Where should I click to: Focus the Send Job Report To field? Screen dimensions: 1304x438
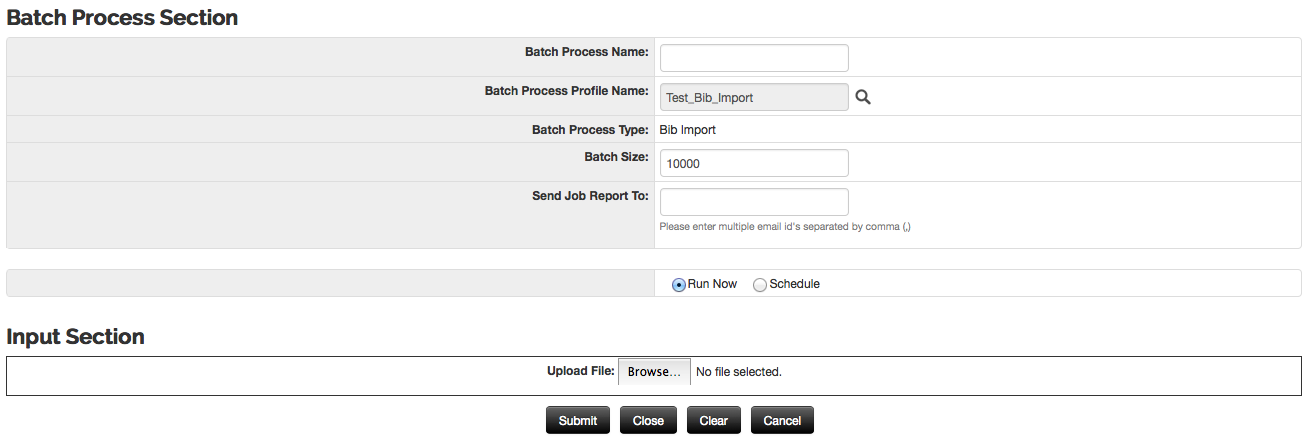754,202
